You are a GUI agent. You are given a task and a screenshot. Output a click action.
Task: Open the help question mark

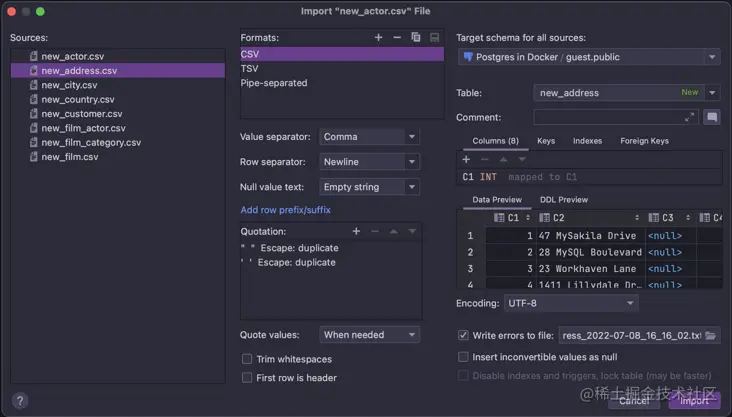pyautogui.click(x=19, y=400)
